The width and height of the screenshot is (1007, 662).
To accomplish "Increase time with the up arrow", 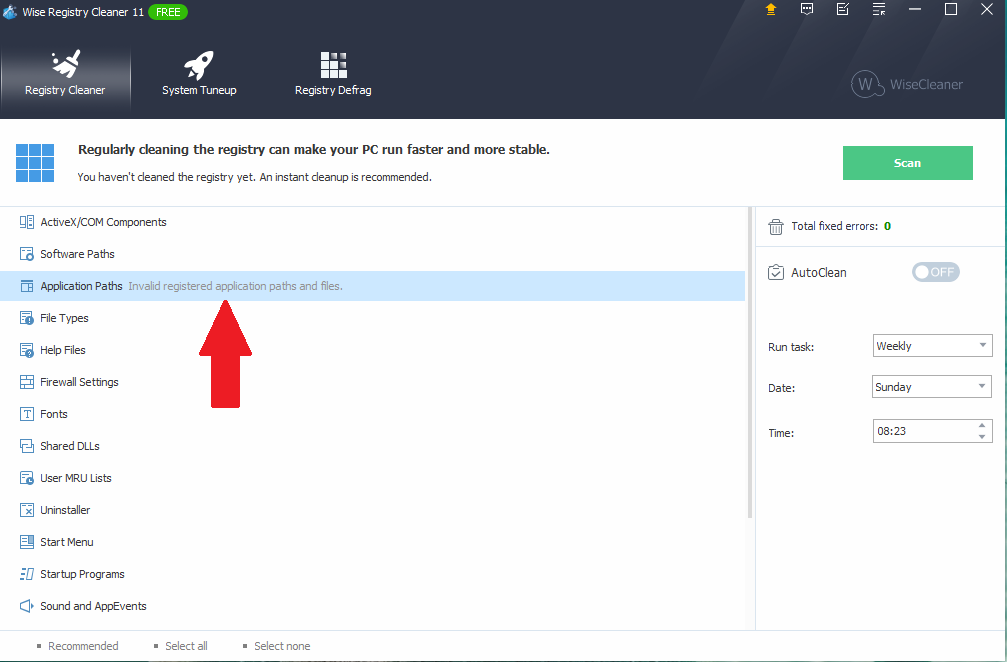I will [x=982, y=425].
